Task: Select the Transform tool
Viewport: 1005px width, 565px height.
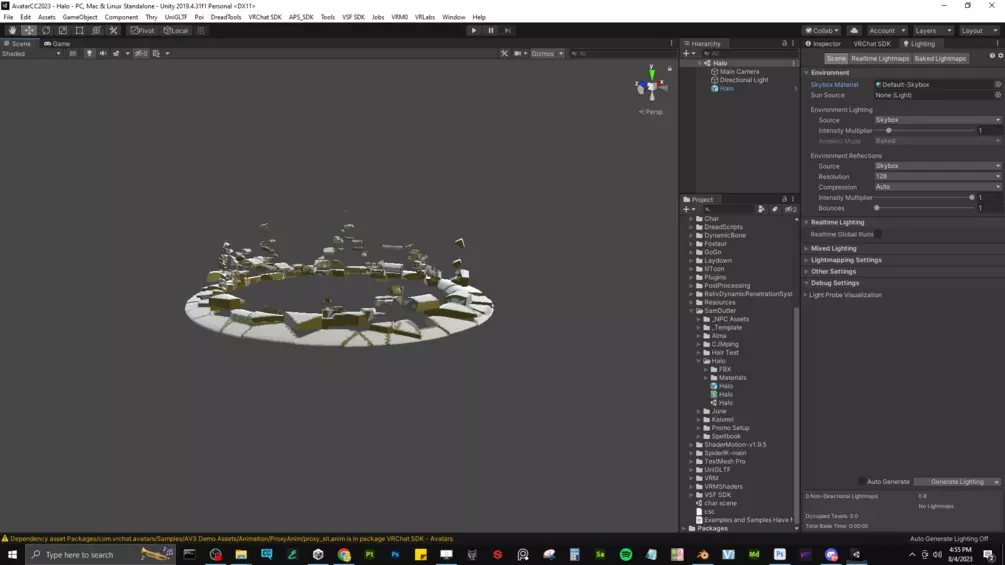Action: [x=96, y=30]
